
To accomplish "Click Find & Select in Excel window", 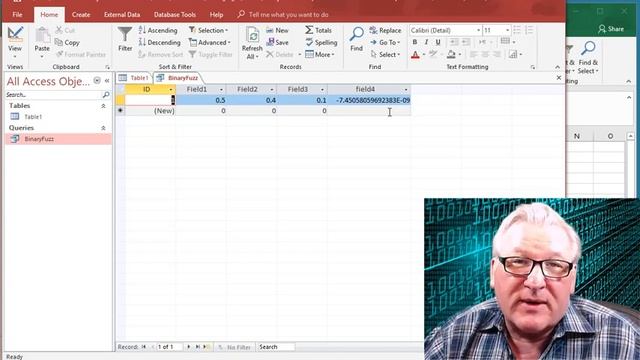I will coord(588,57).
